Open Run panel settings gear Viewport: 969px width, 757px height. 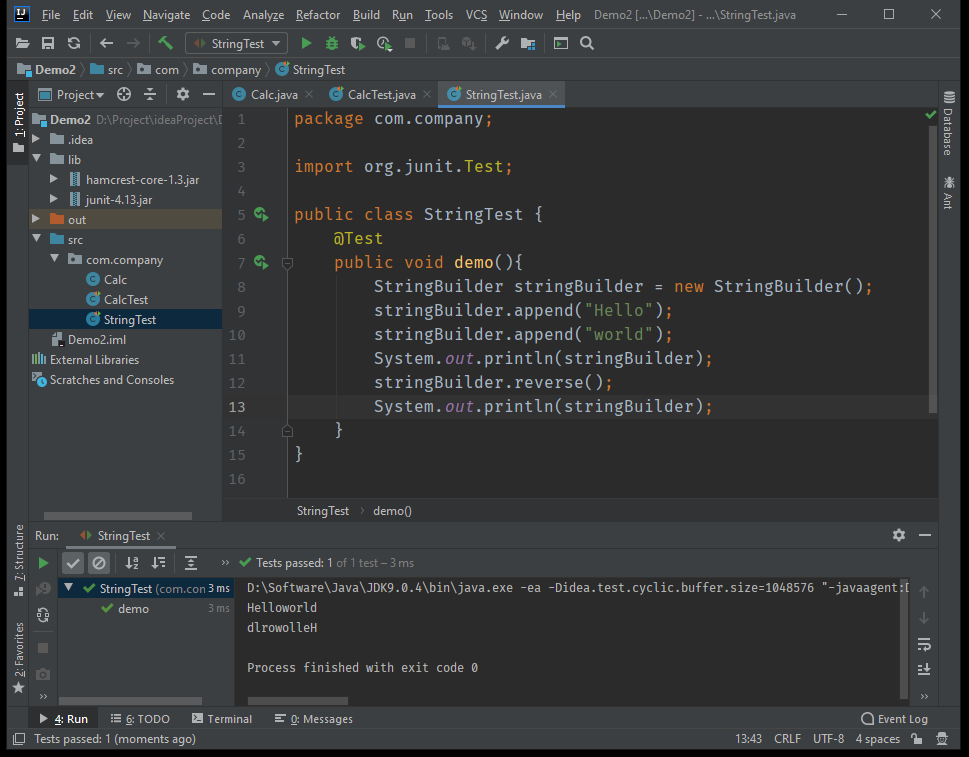click(x=899, y=535)
